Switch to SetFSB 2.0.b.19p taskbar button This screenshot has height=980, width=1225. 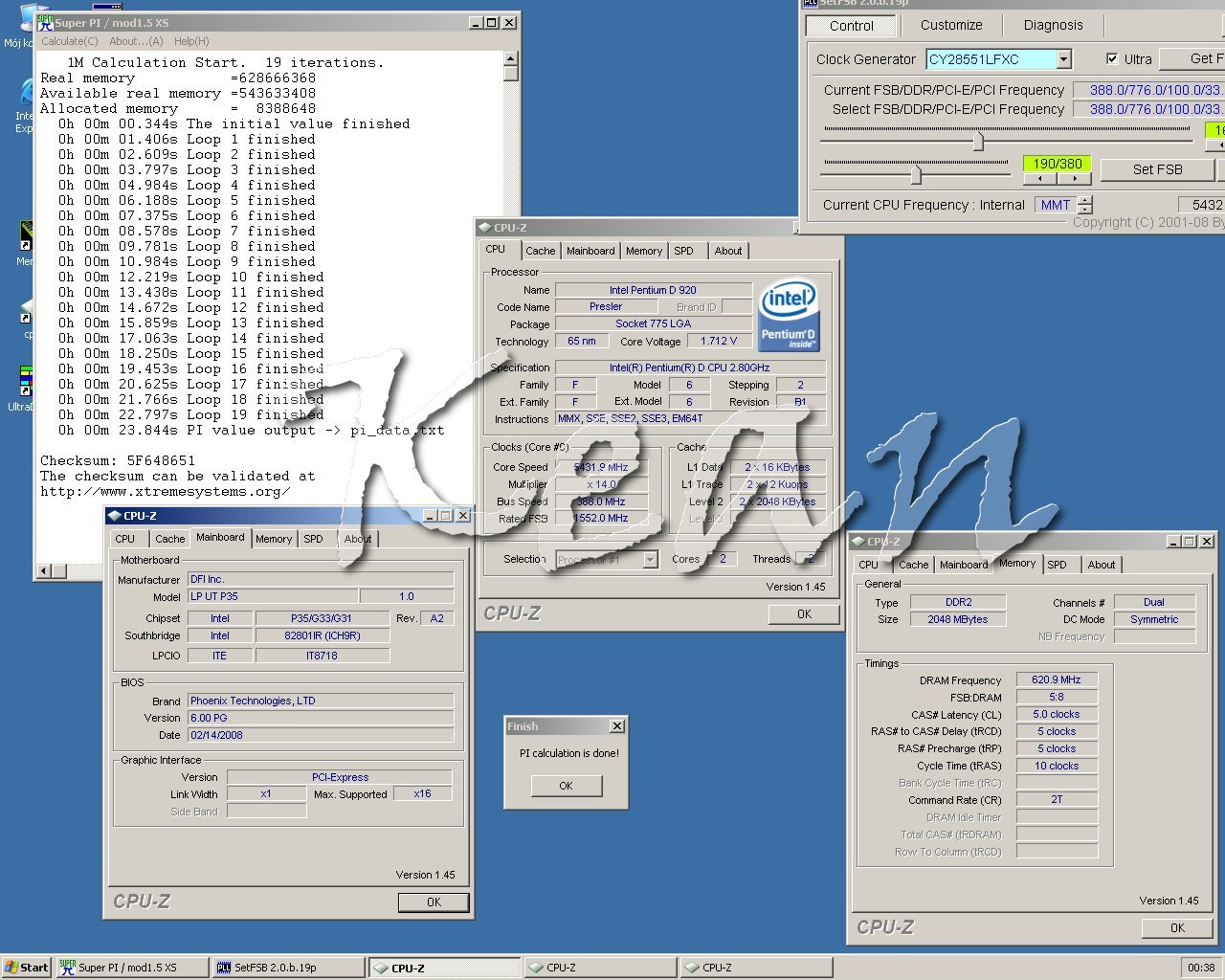288,968
